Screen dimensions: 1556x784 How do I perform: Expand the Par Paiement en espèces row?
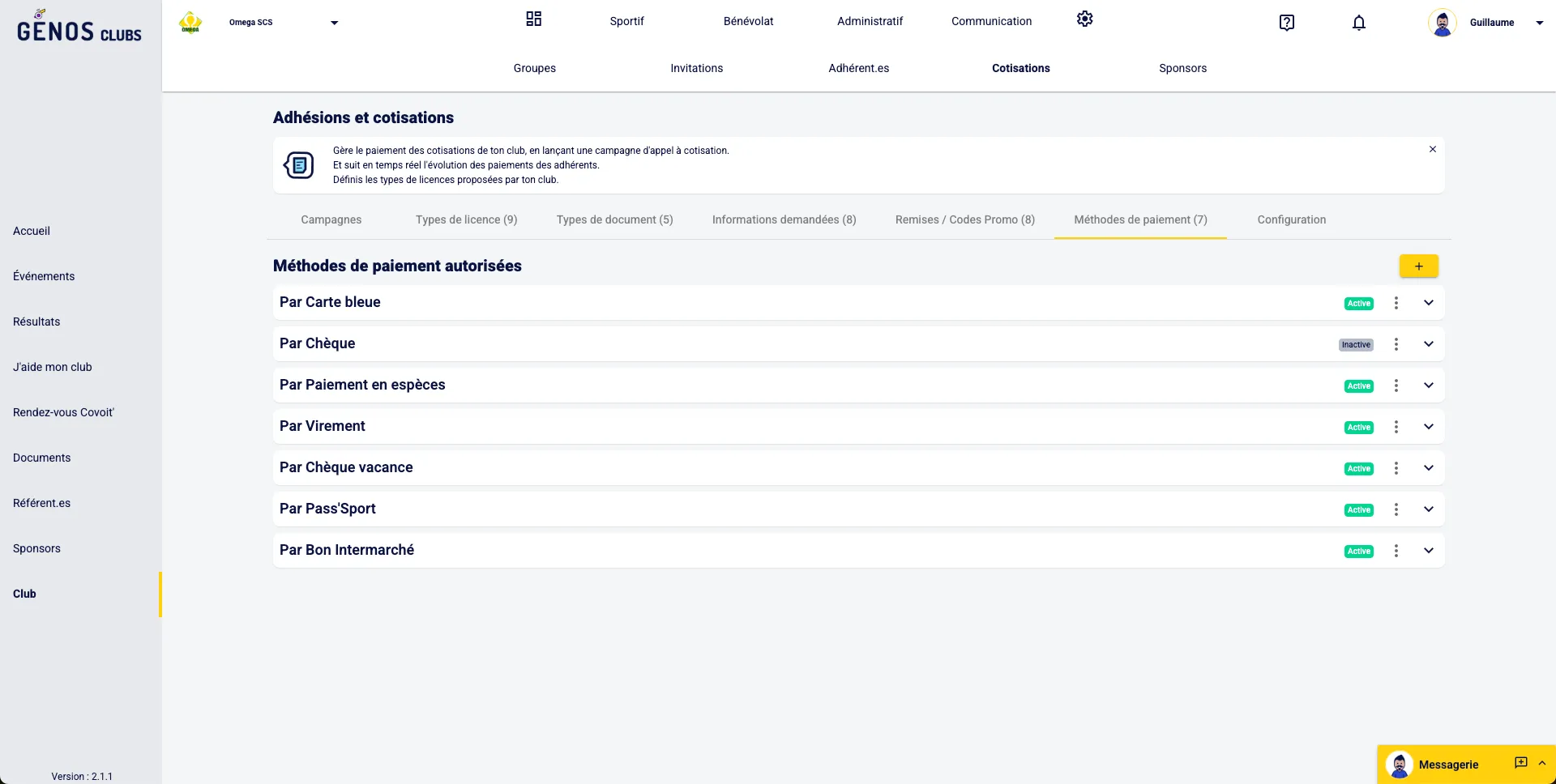[x=1428, y=386]
